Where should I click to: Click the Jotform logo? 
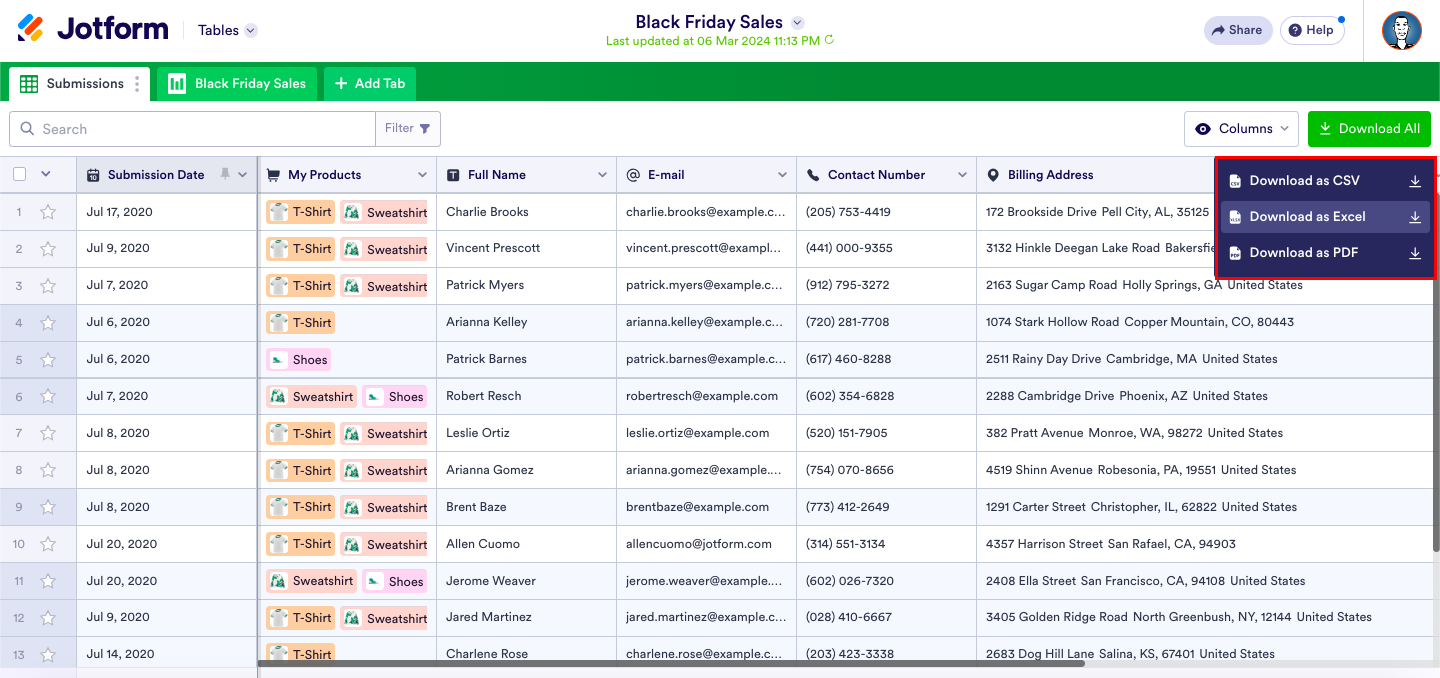click(x=93, y=29)
